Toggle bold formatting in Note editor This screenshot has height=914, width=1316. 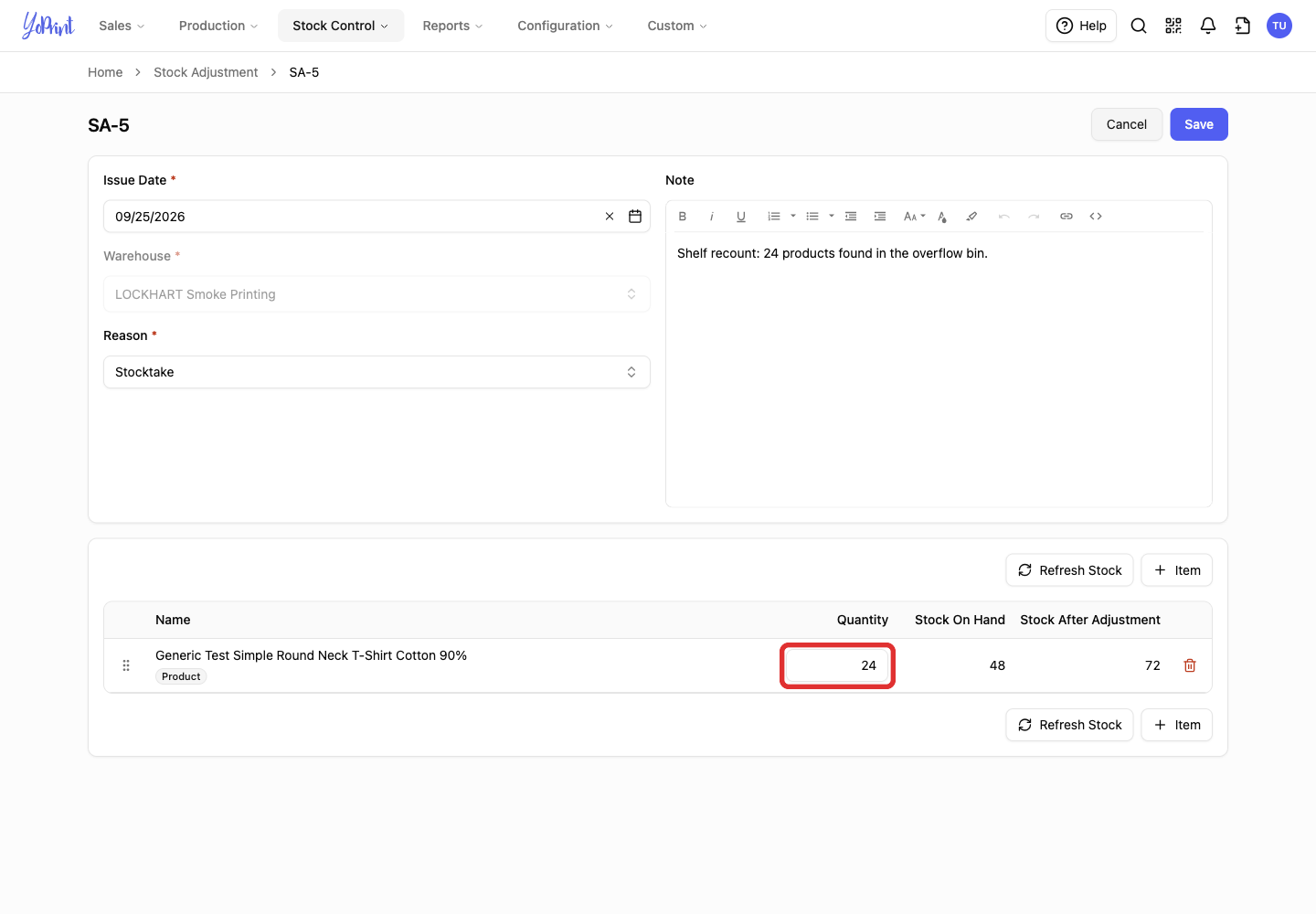click(683, 217)
